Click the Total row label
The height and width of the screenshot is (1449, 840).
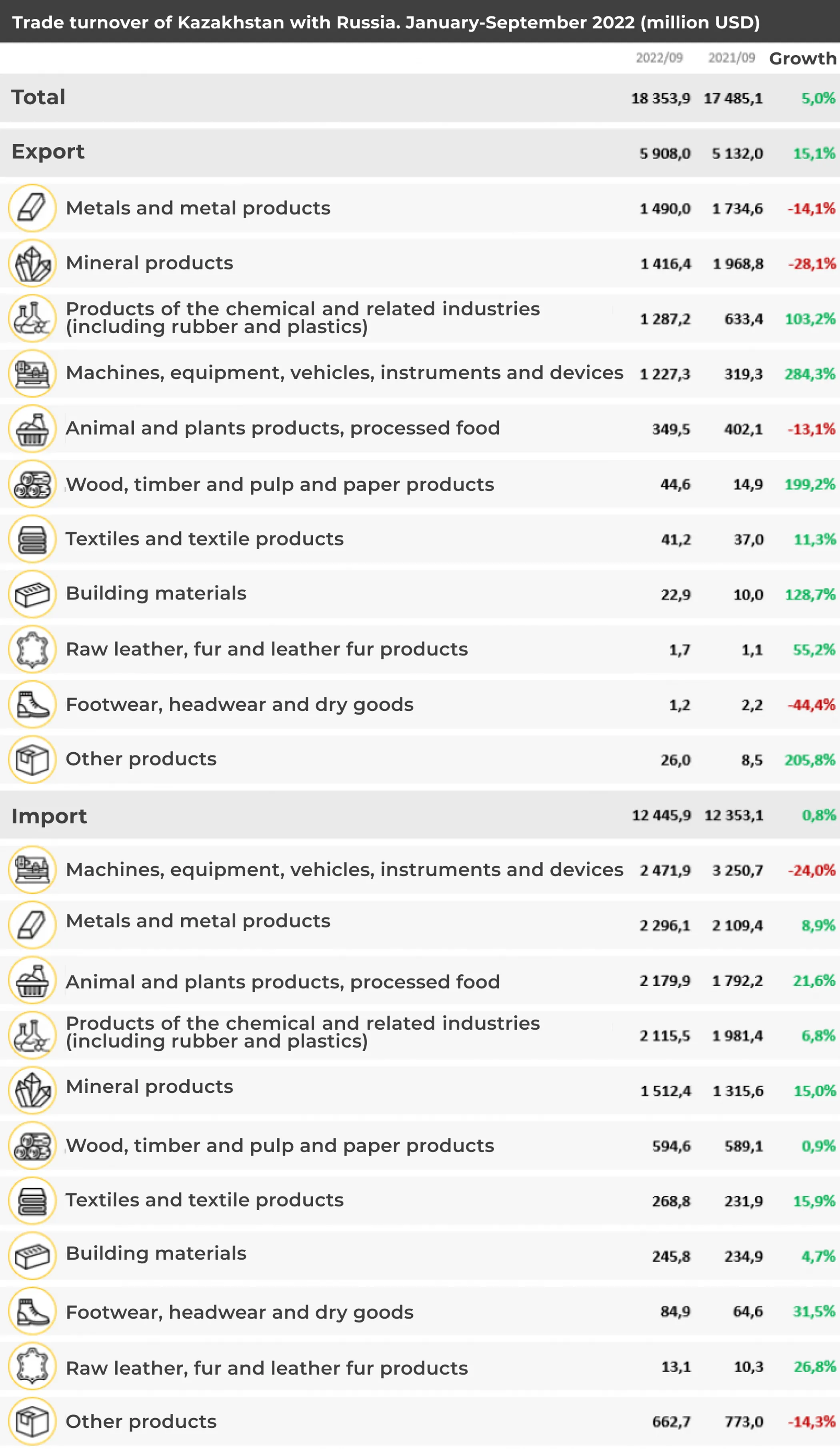[38, 97]
